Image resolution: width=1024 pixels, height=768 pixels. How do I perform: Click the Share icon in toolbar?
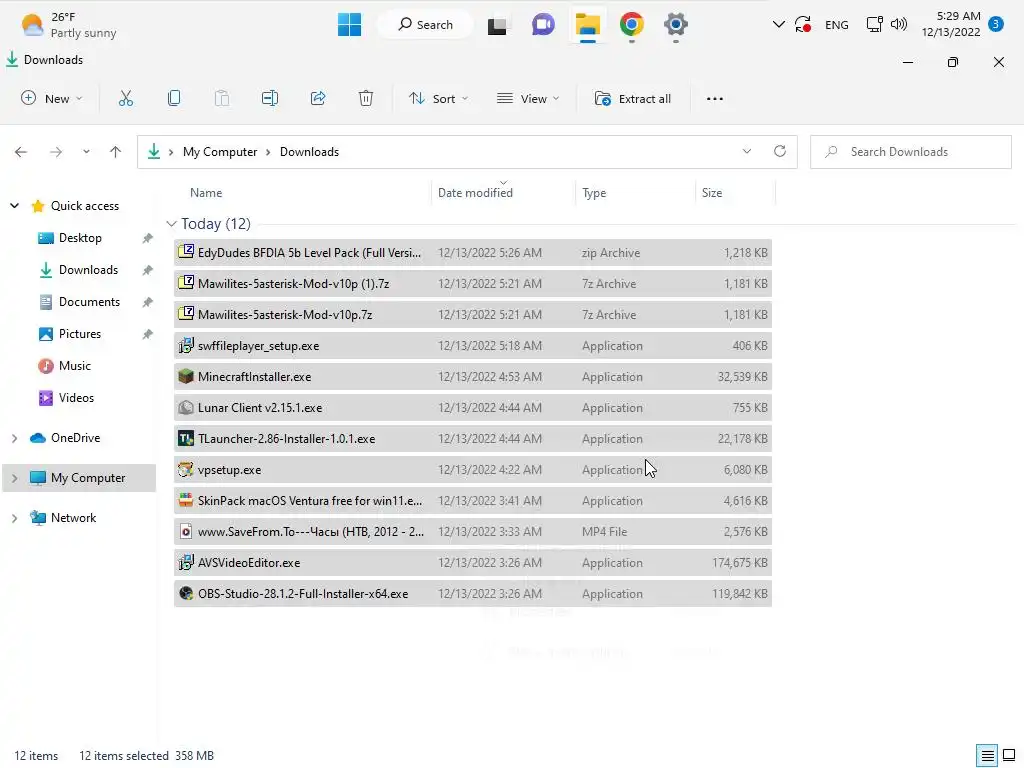(318, 99)
